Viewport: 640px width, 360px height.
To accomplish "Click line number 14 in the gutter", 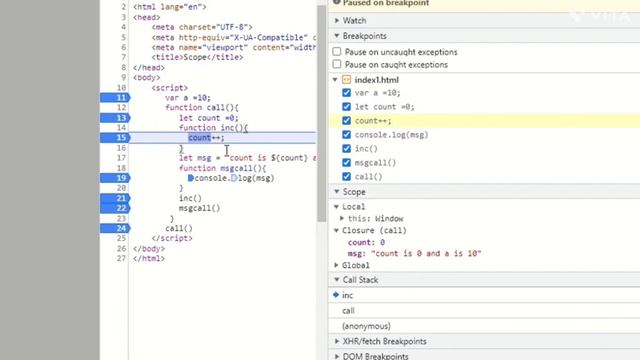I will click(121, 127).
